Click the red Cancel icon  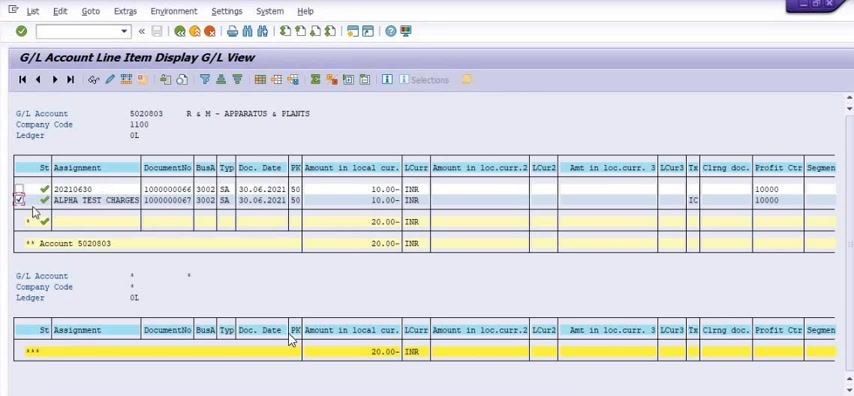click(209, 32)
